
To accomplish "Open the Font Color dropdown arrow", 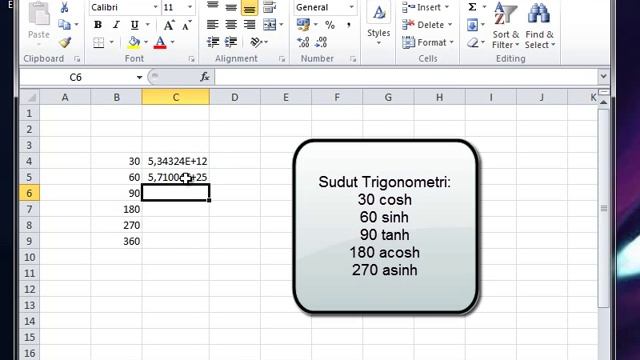I will click(173, 42).
